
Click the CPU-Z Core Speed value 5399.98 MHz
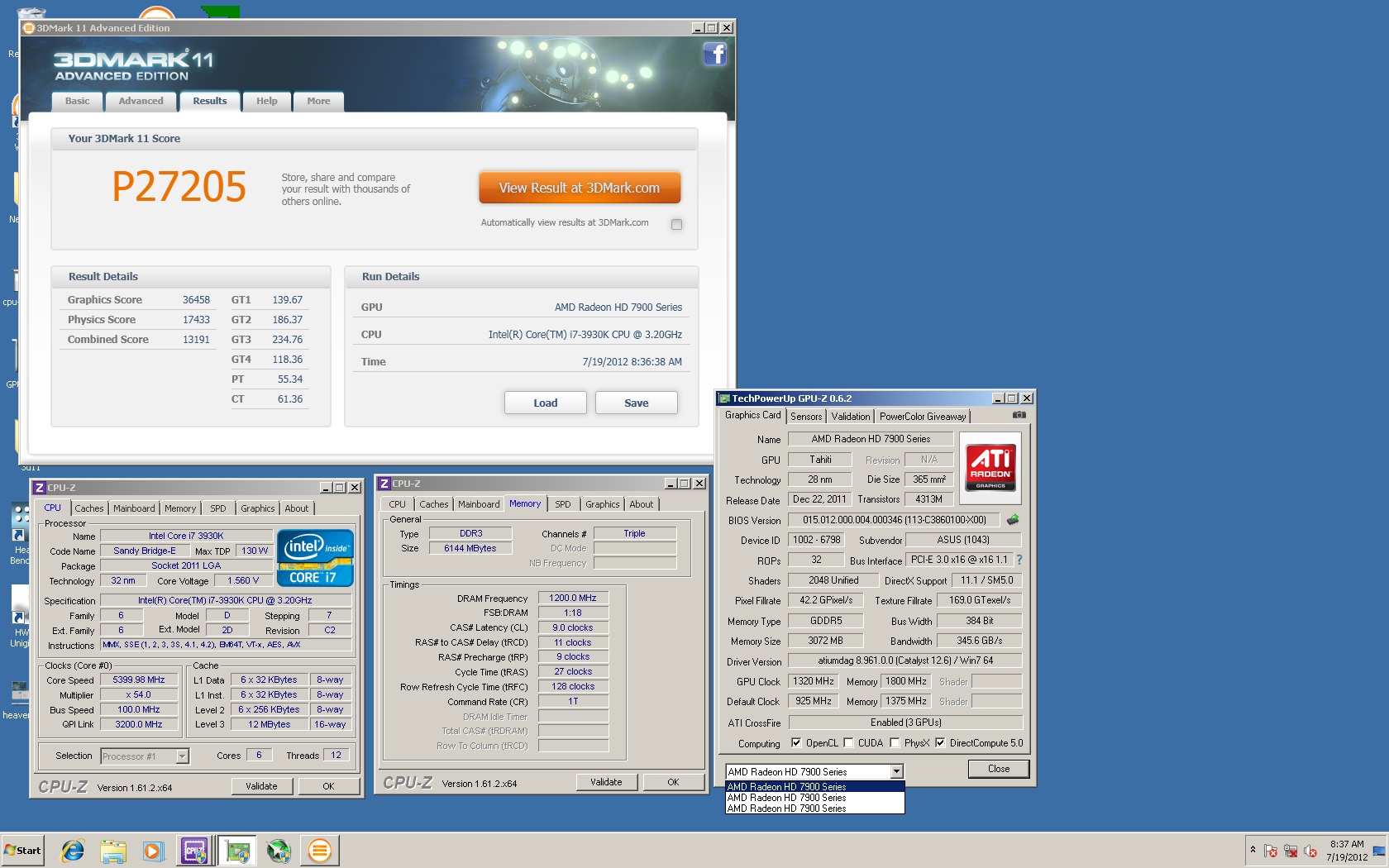pos(139,680)
